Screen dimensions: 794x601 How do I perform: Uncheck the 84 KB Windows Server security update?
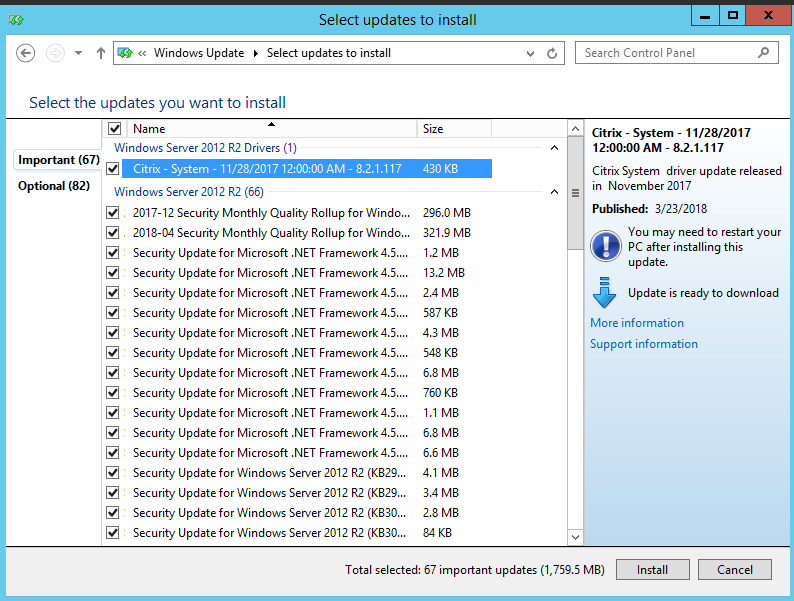(112, 533)
